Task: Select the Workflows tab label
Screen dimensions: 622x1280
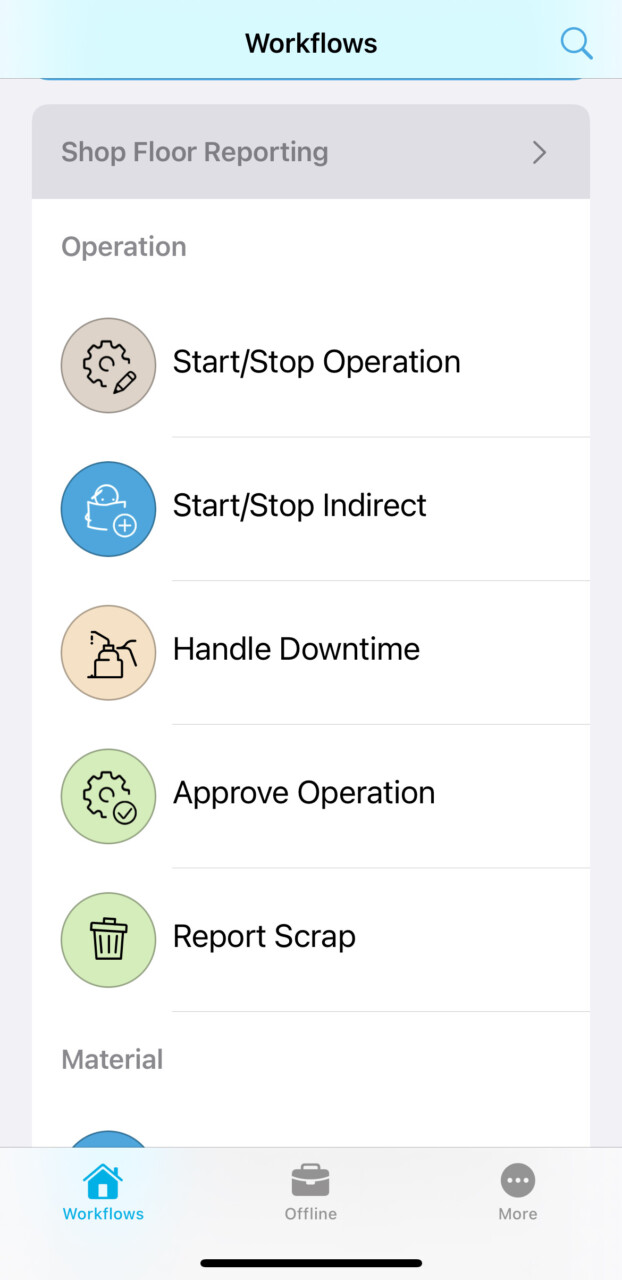Action: 103,1214
